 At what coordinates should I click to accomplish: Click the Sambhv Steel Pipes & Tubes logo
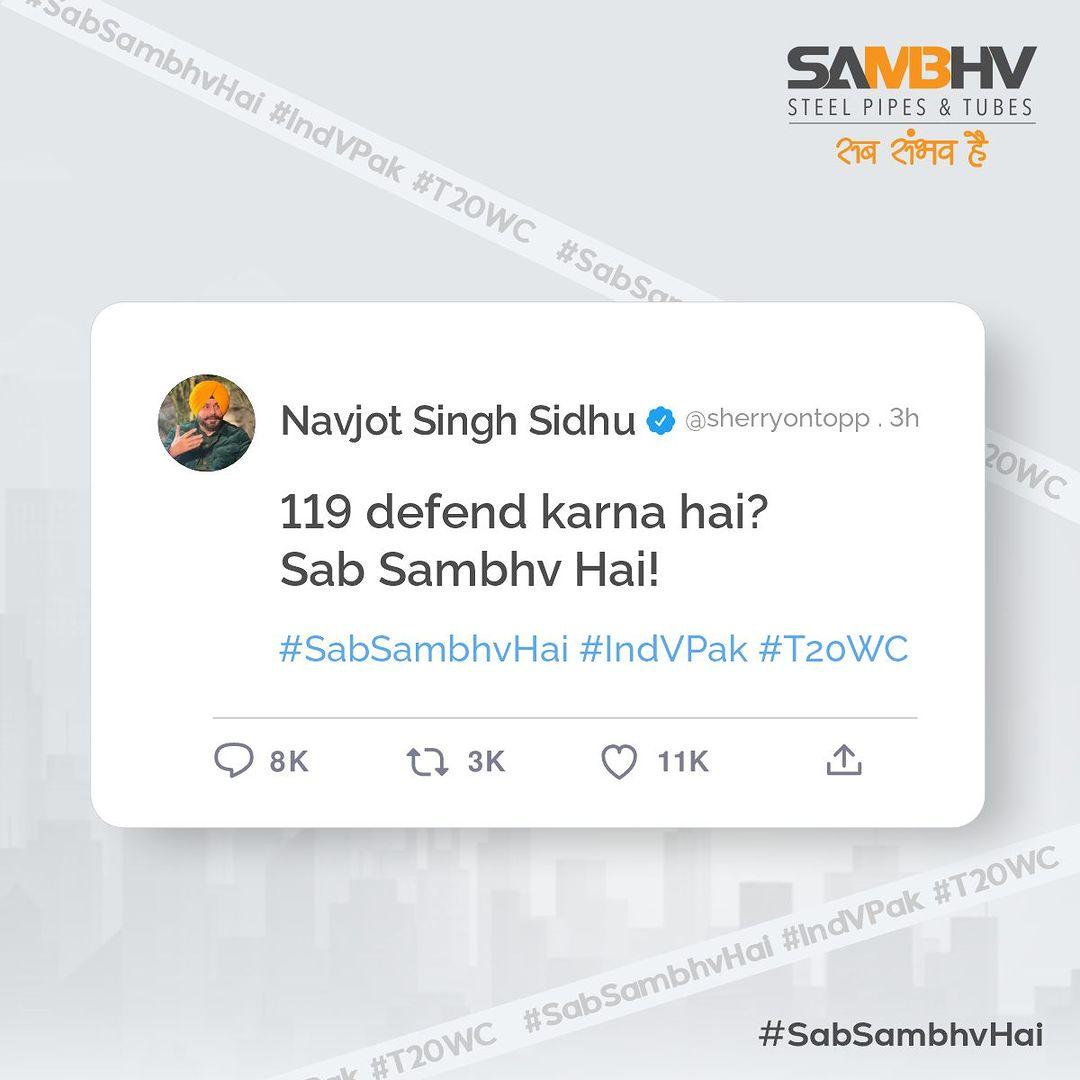tap(911, 82)
